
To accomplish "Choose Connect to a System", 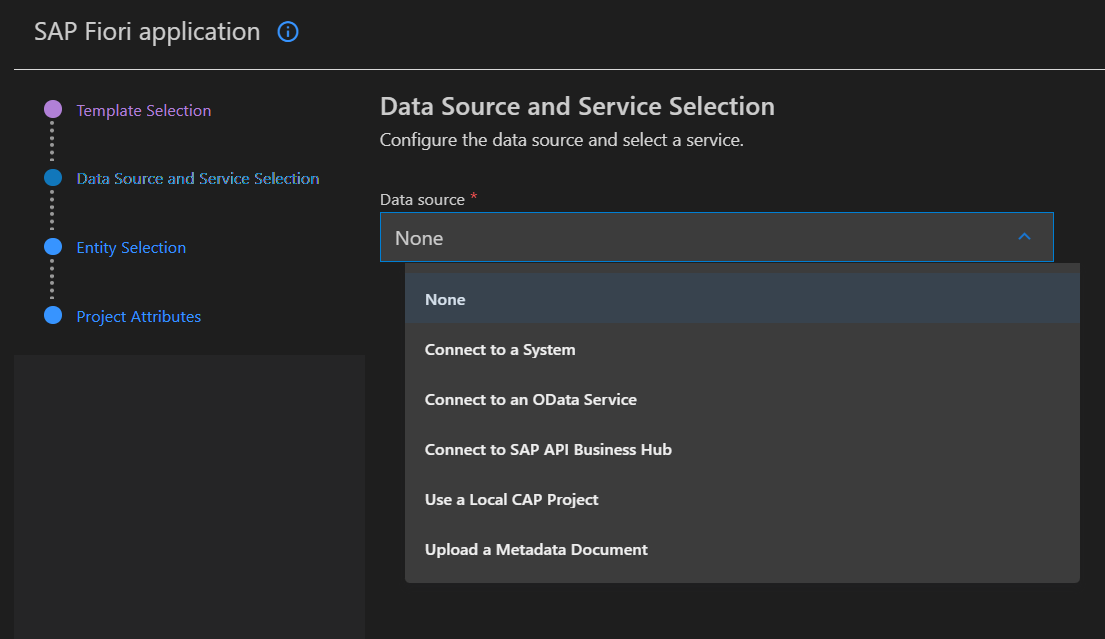I will (x=500, y=349).
